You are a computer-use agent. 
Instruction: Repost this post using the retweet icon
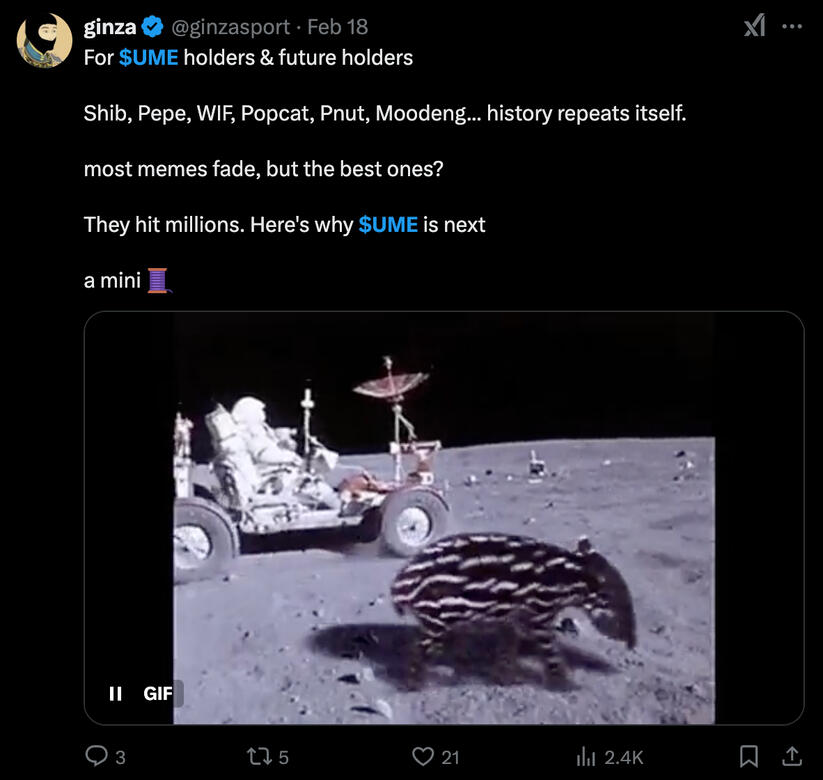[x=258, y=757]
